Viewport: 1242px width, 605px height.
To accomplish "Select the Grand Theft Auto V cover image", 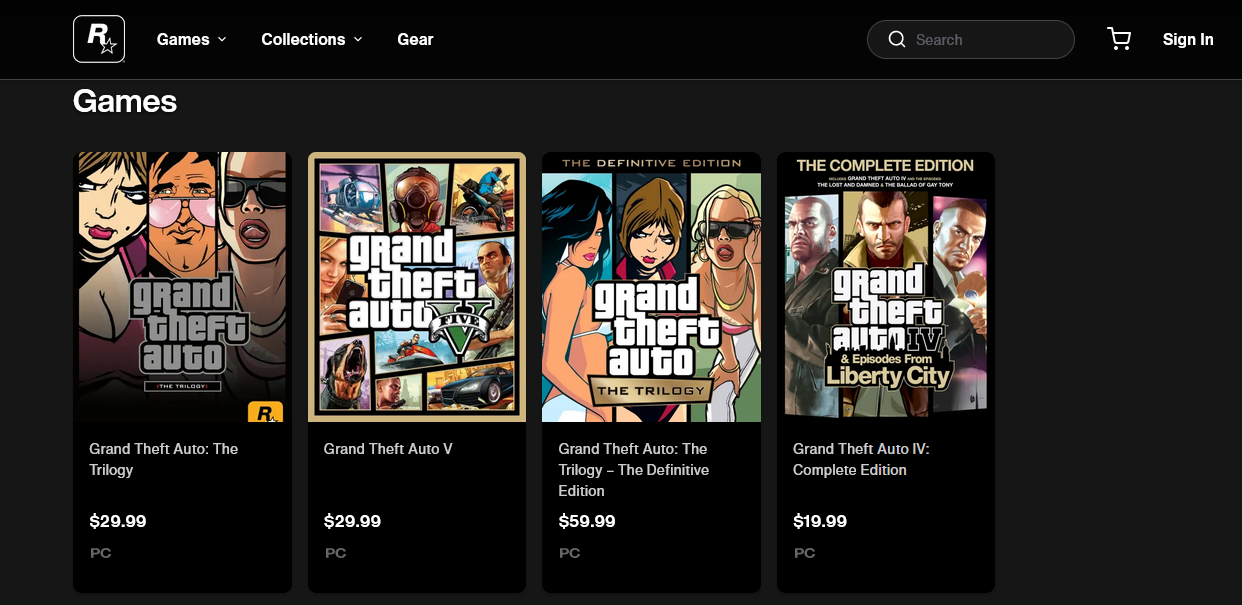I will (x=417, y=287).
